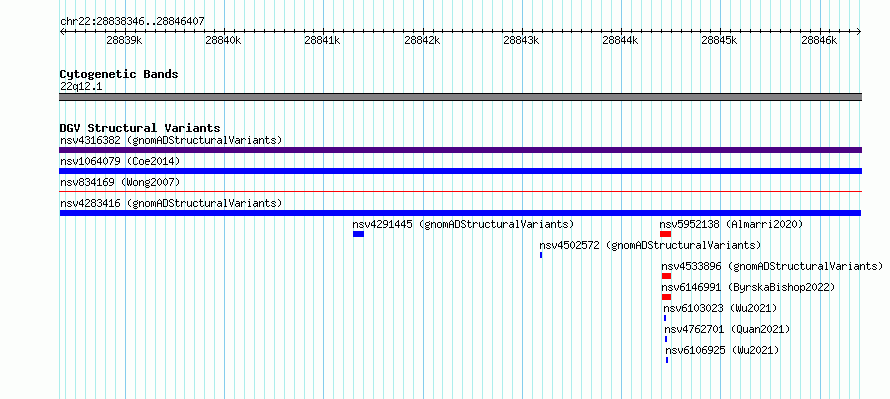Open nsv4283416 gnomAD variant label
Image resolution: width=890 pixels, height=399 pixels.
point(171,203)
